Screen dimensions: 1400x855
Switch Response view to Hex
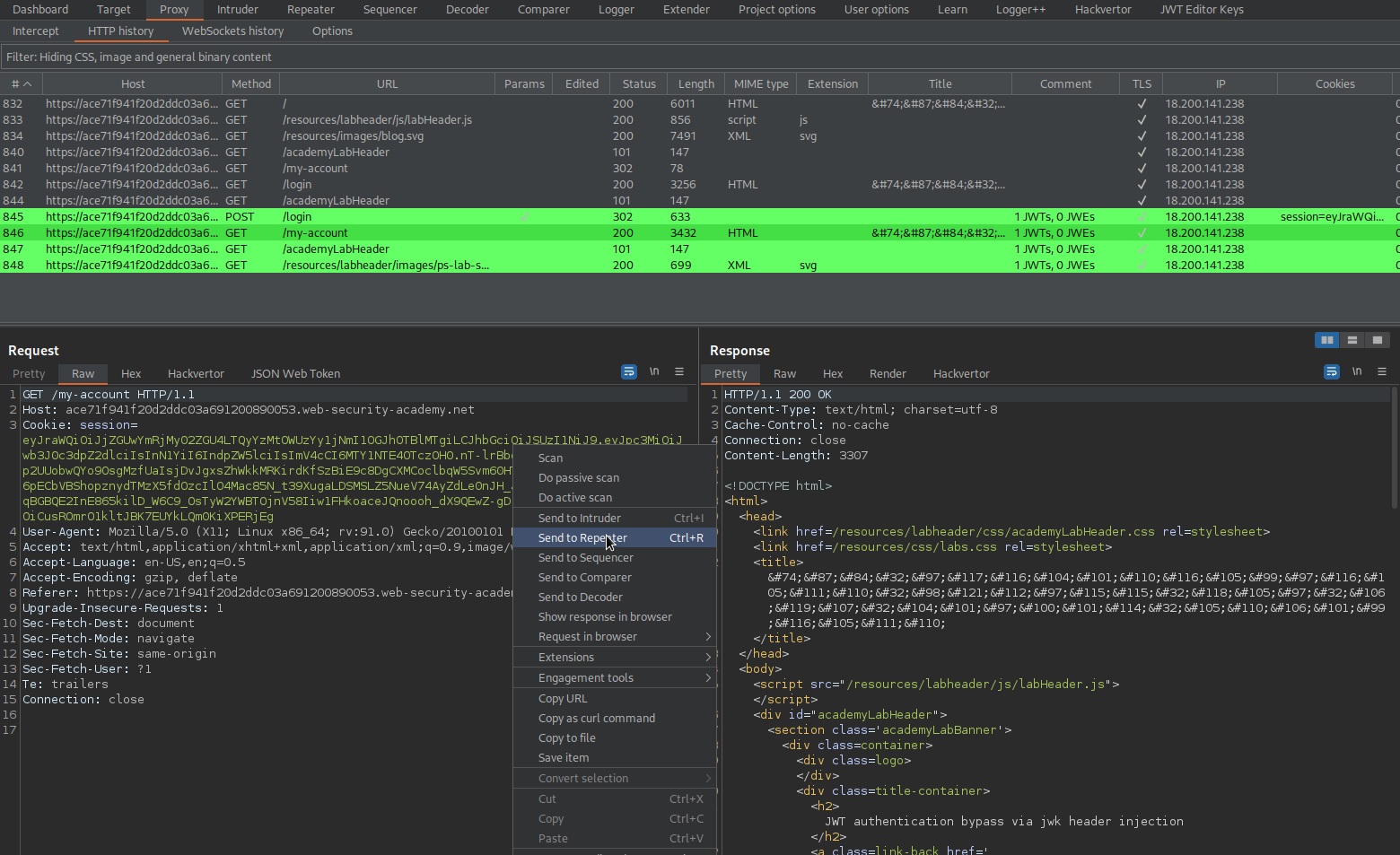833,373
